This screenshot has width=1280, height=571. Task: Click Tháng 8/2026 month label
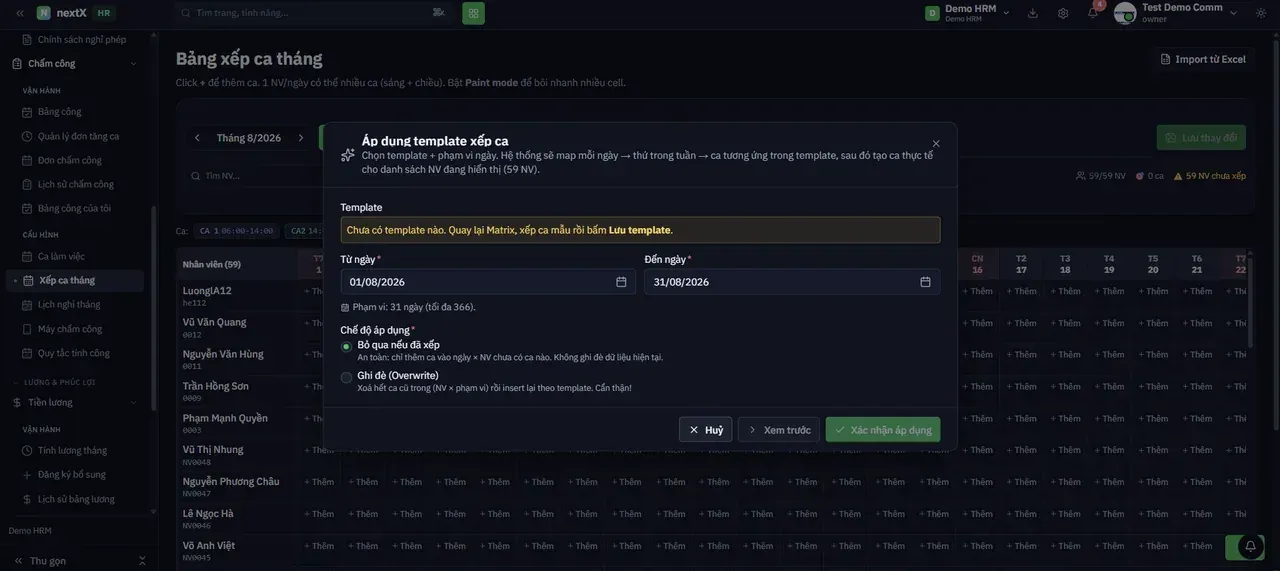[249, 138]
